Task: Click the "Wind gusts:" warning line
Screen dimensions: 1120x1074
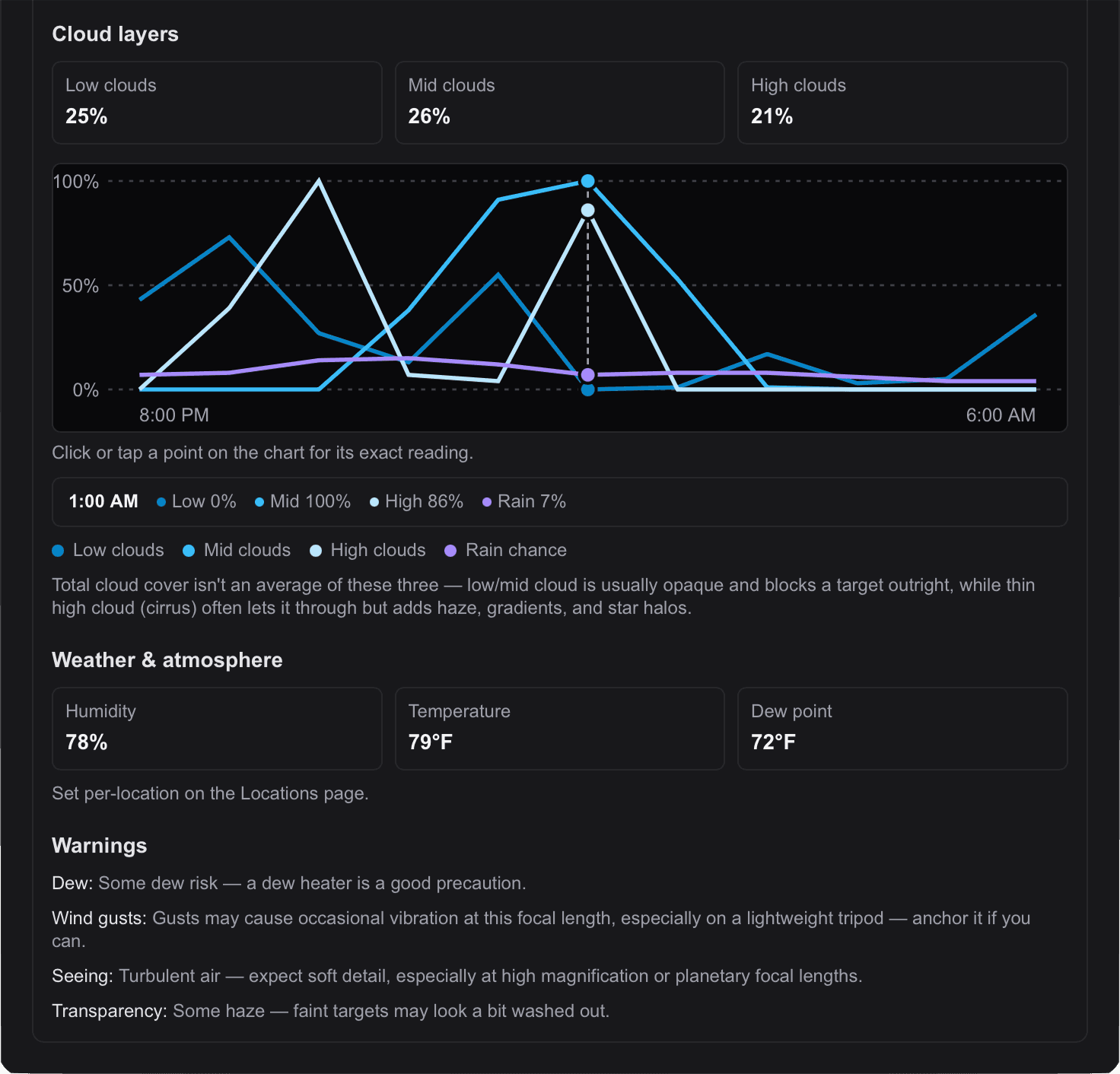Action: (541, 929)
